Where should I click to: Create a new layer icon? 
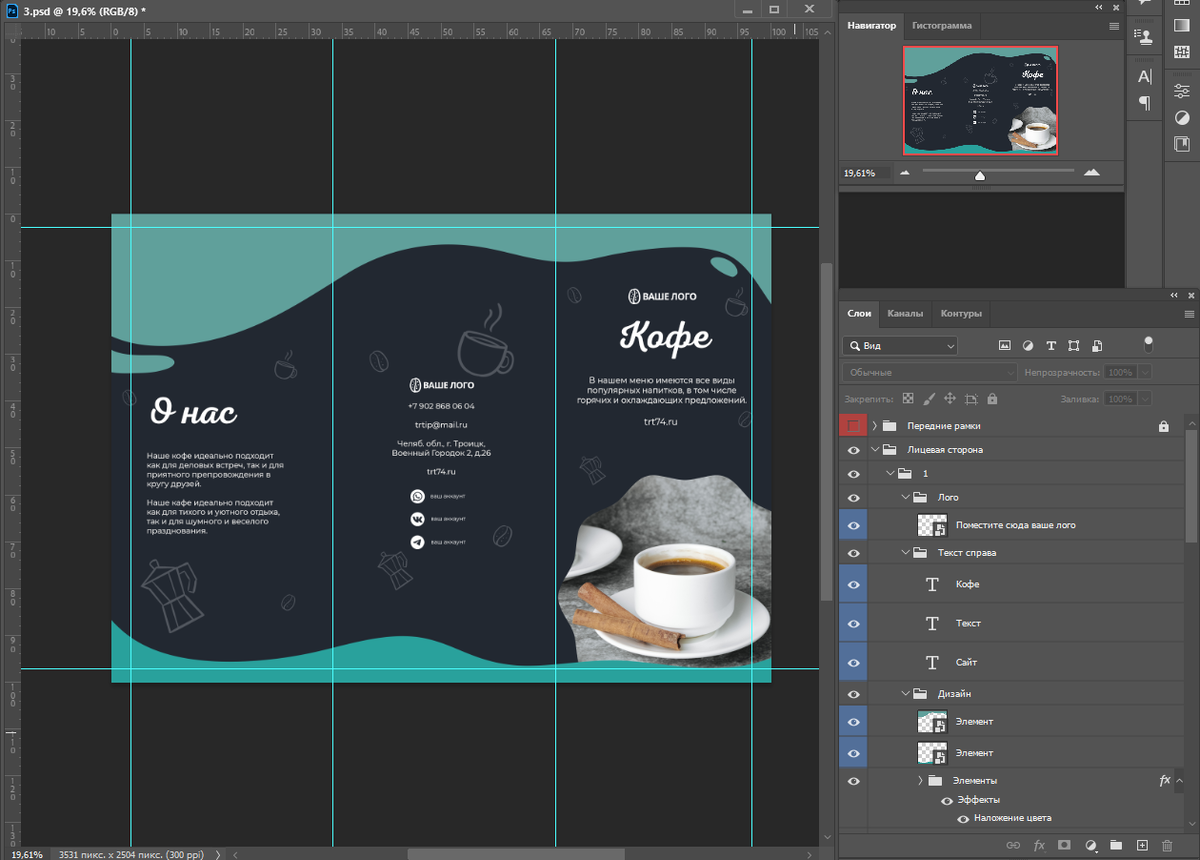[x=1142, y=846]
